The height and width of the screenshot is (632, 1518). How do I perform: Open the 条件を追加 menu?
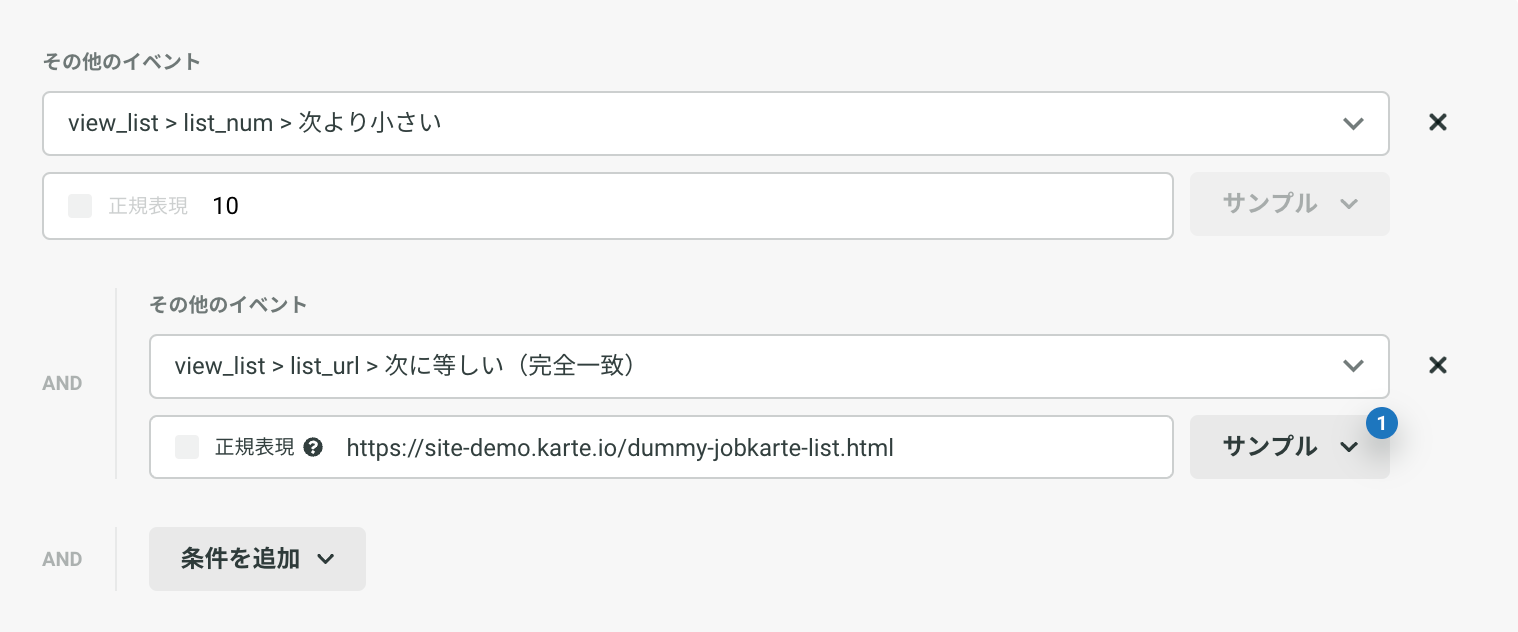pos(257,559)
